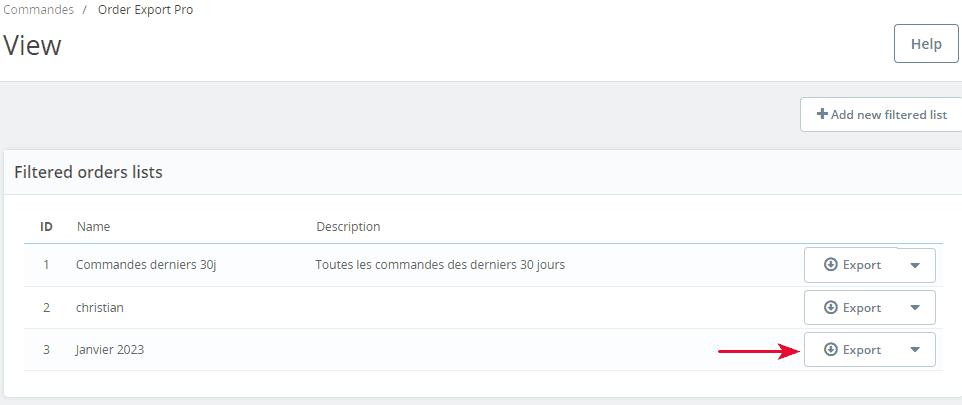
Task: Click download icon in Janvier 2023 row
Action: (x=831, y=349)
